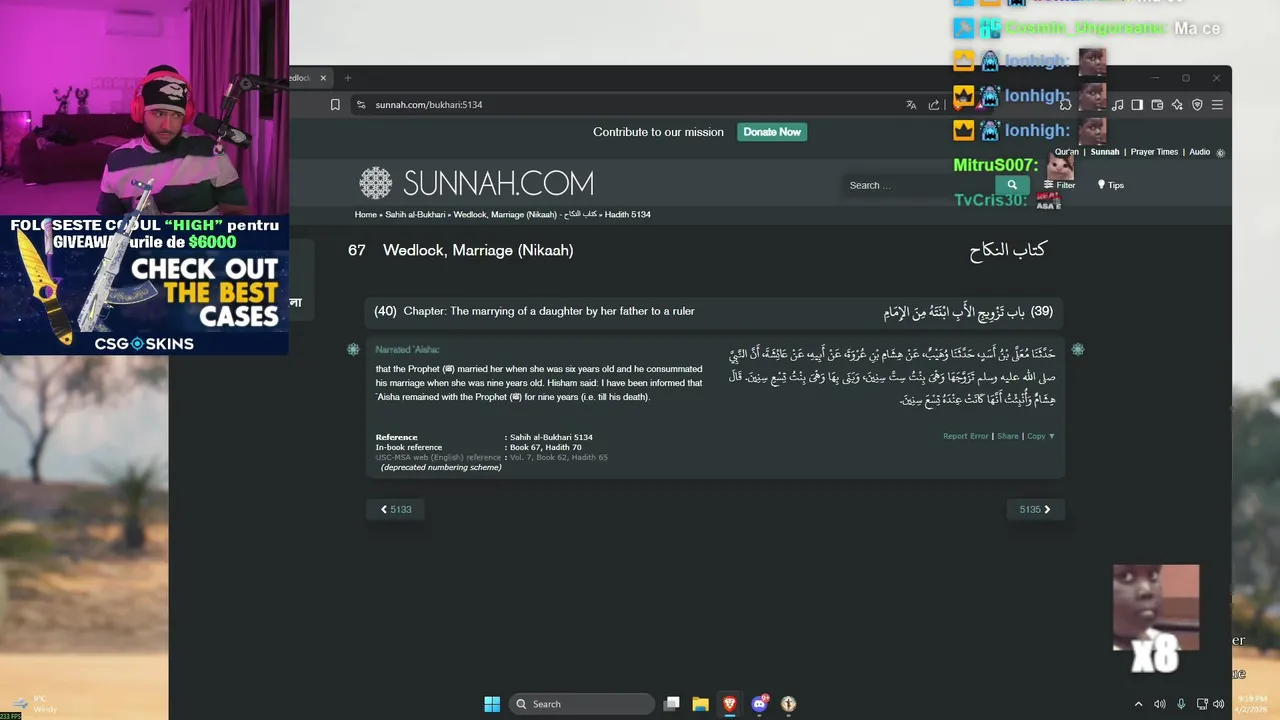This screenshot has width=1280, height=720.
Task: Click the 'Book 67, Hadith 70' reference text
Action: click(545, 447)
